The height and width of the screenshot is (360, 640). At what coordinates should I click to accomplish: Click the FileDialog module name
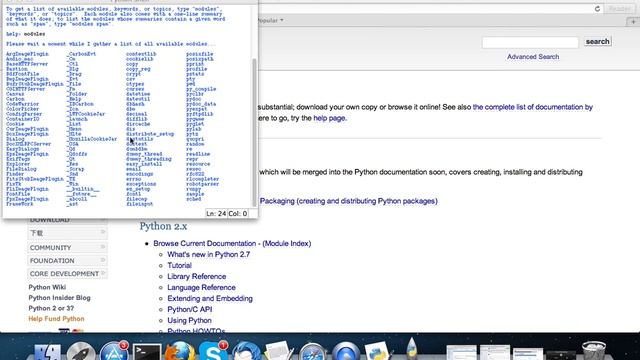pyautogui.click(x=21, y=169)
